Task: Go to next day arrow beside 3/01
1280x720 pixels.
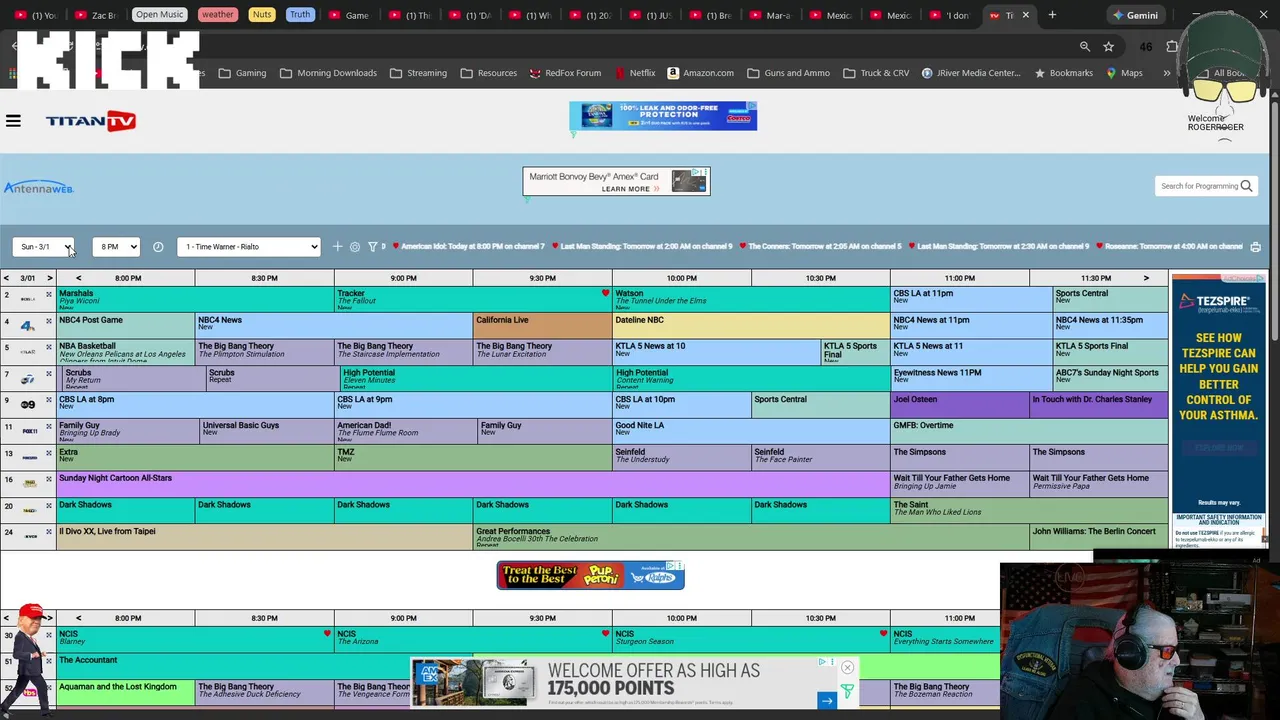Action: click(49, 278)
